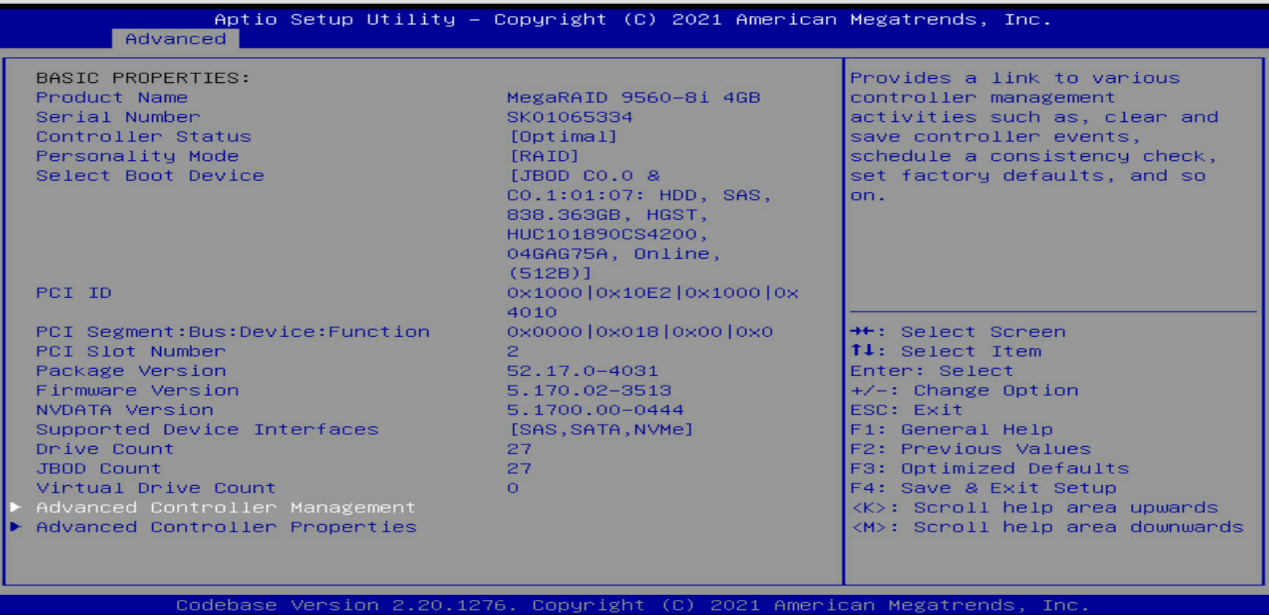Click the F2: Previous Values hint
The image size is (1269, 615).
click(x=971, y=449)
